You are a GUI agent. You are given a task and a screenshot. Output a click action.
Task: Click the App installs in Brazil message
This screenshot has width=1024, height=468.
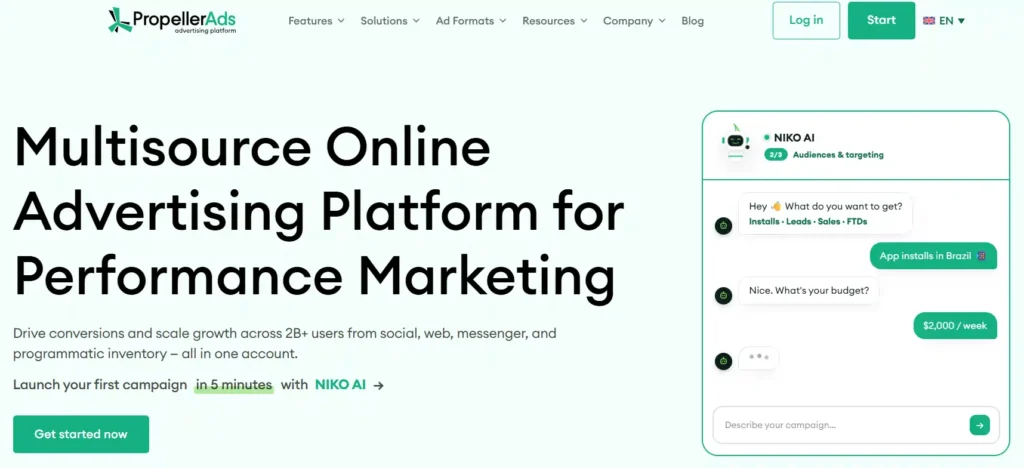933,256
